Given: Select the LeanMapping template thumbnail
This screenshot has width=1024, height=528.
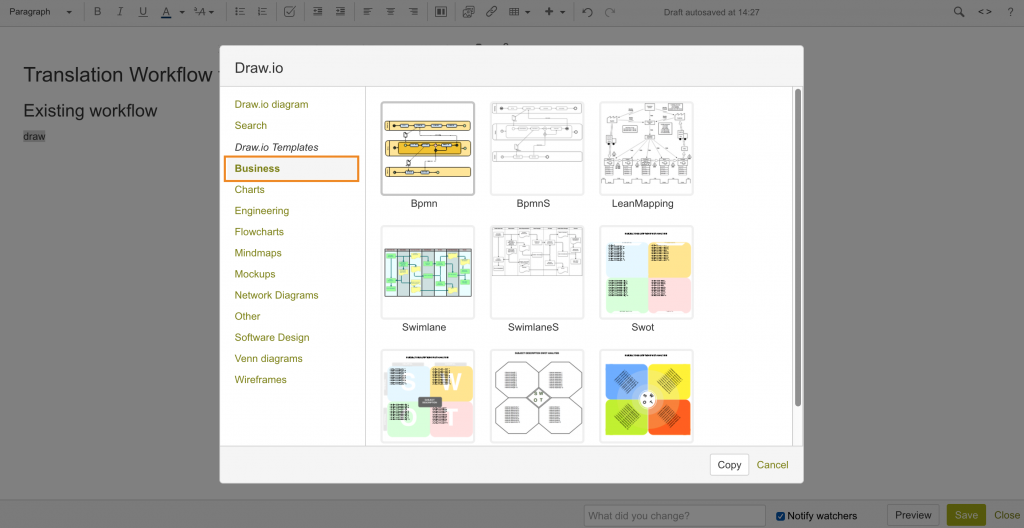Looking at the screenshot, I should pyautogui.click(x=646, y=148).
